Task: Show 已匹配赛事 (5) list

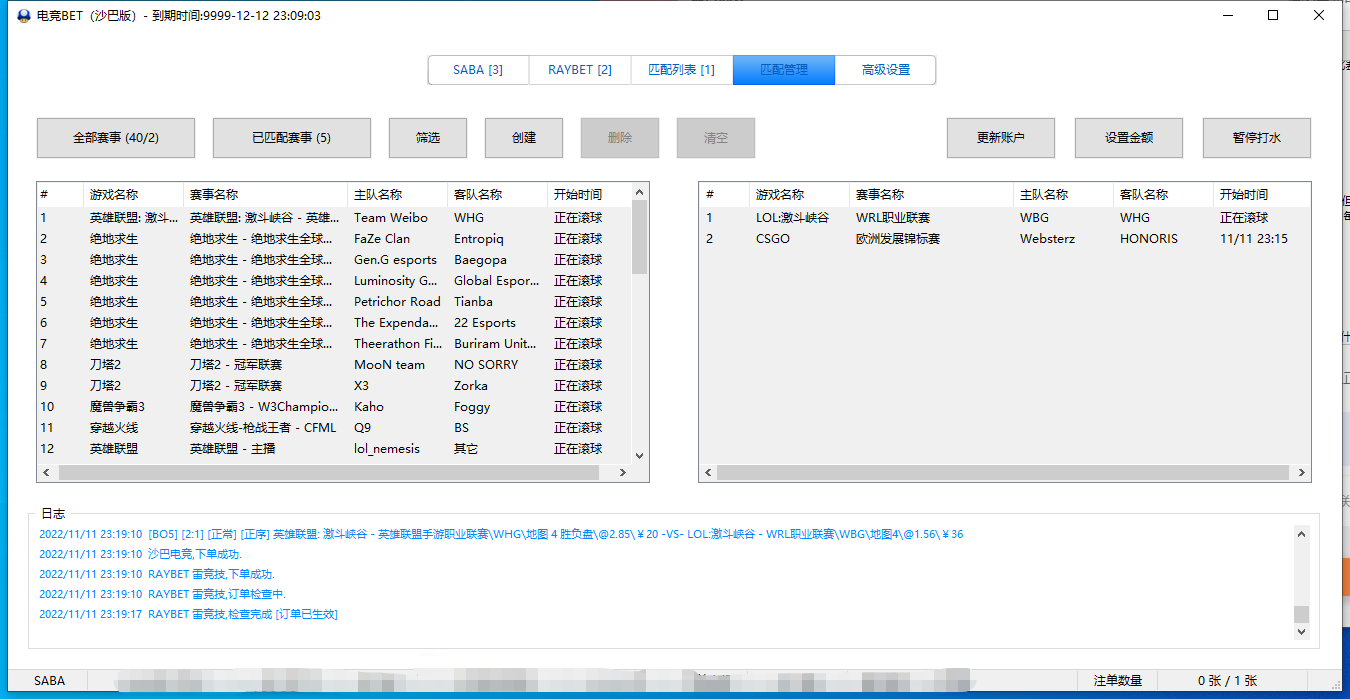Action: (292, 138)
